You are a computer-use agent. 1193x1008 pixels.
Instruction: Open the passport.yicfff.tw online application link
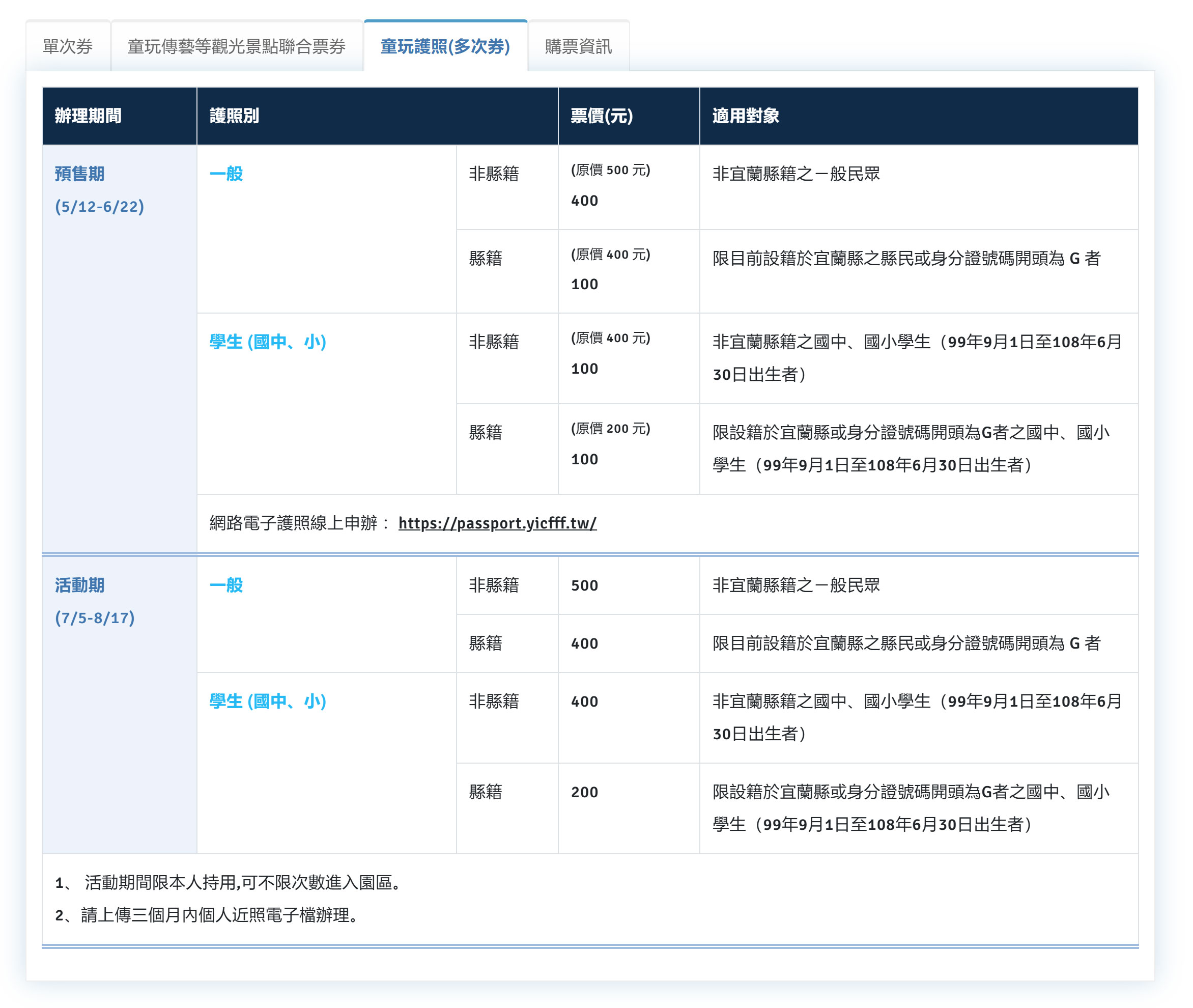(x=497, y=523)
